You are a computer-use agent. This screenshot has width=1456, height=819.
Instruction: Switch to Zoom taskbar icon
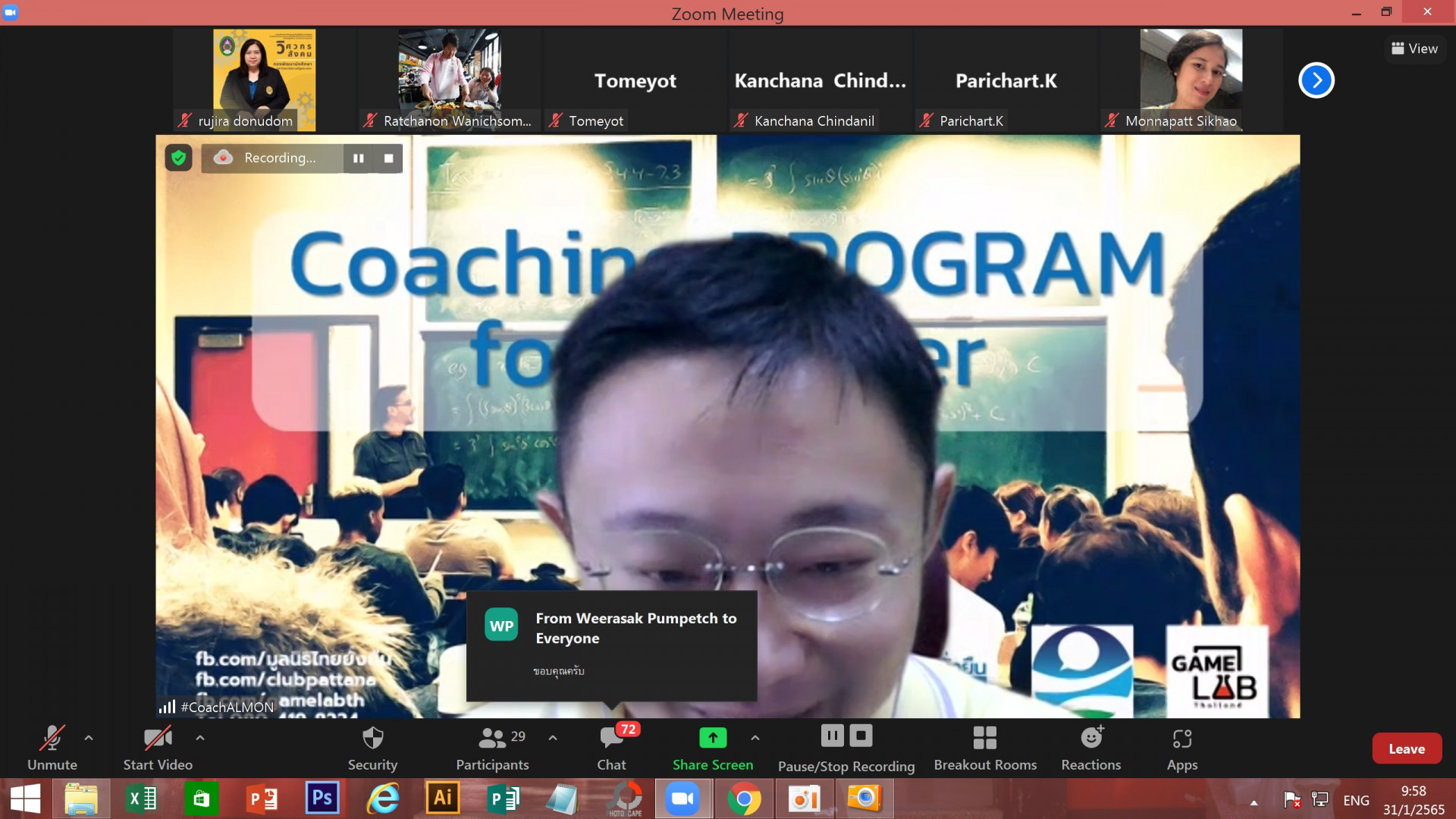(682, 799)
